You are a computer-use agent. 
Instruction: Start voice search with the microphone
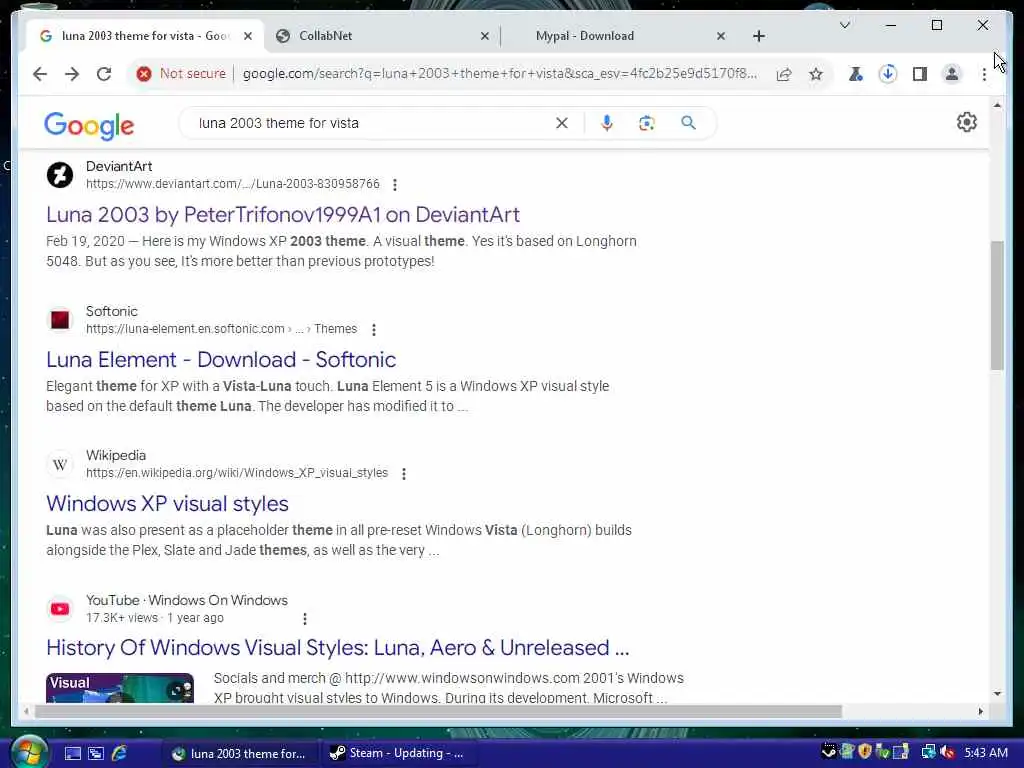607,123
